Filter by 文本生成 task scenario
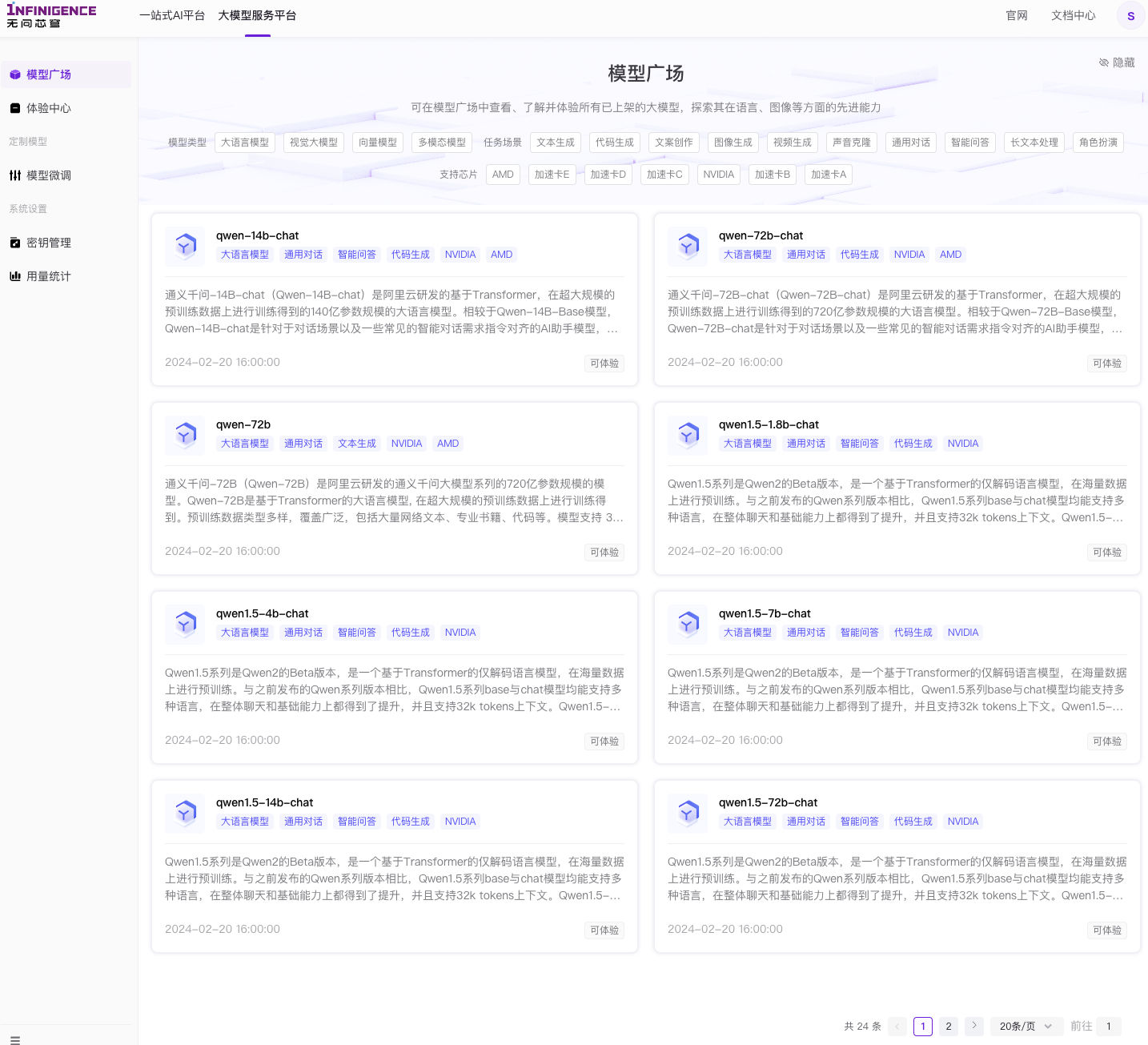Viewport: 1148px width, 1045px height. (556, 143)
